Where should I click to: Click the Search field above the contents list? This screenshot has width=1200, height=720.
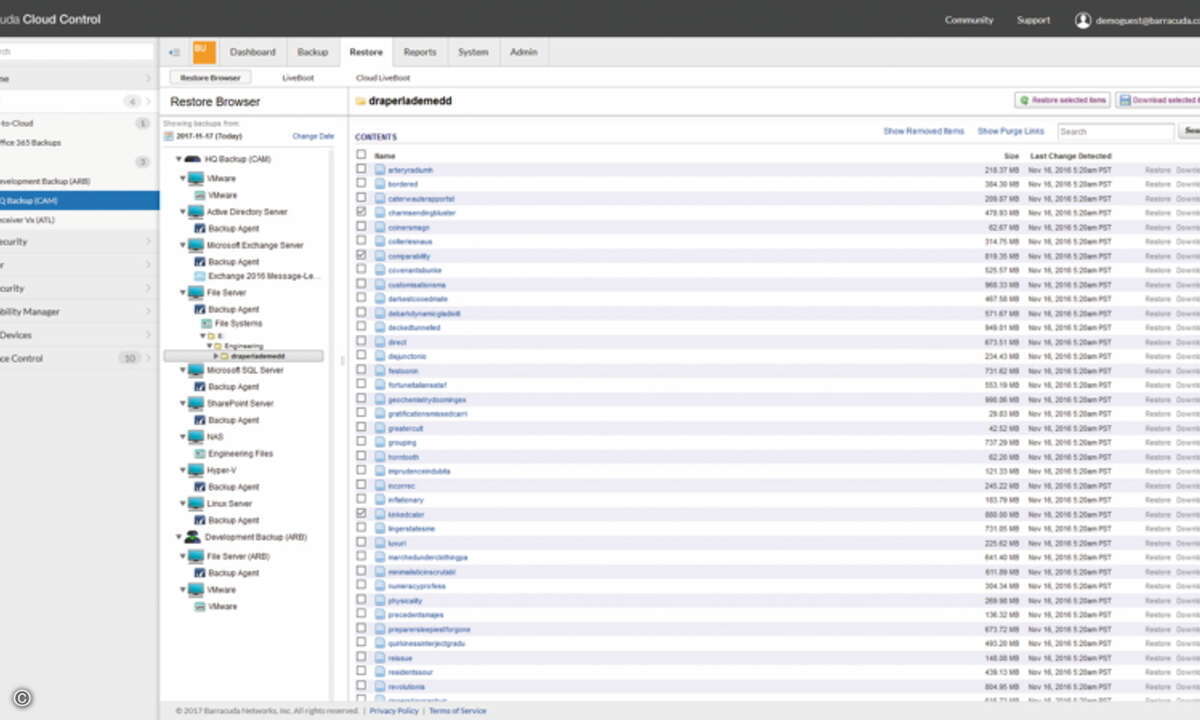coord(1115,131)
